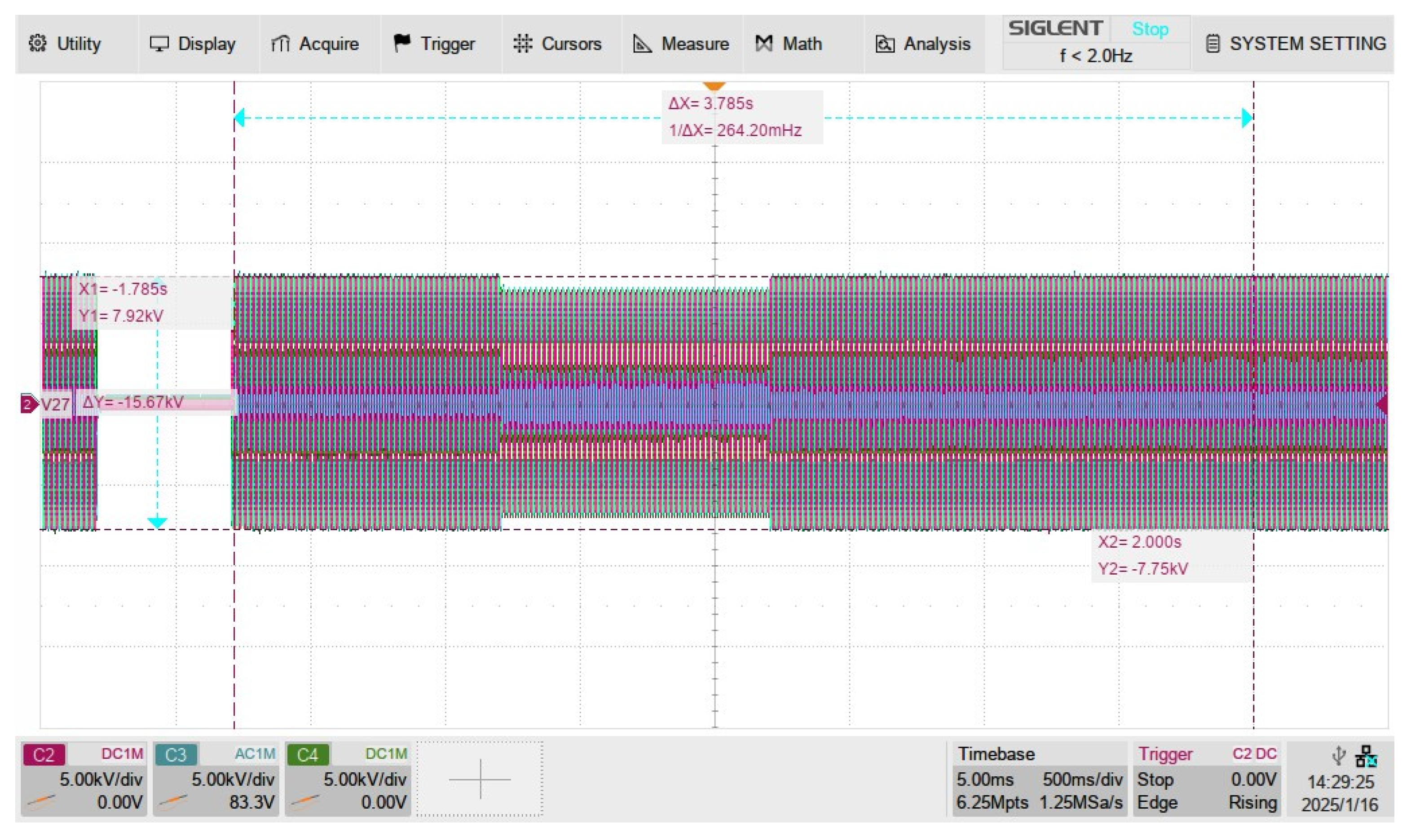Click the X2= 2.000s cursor label
1411x840 pixels.
click(x=1140, y=542)
